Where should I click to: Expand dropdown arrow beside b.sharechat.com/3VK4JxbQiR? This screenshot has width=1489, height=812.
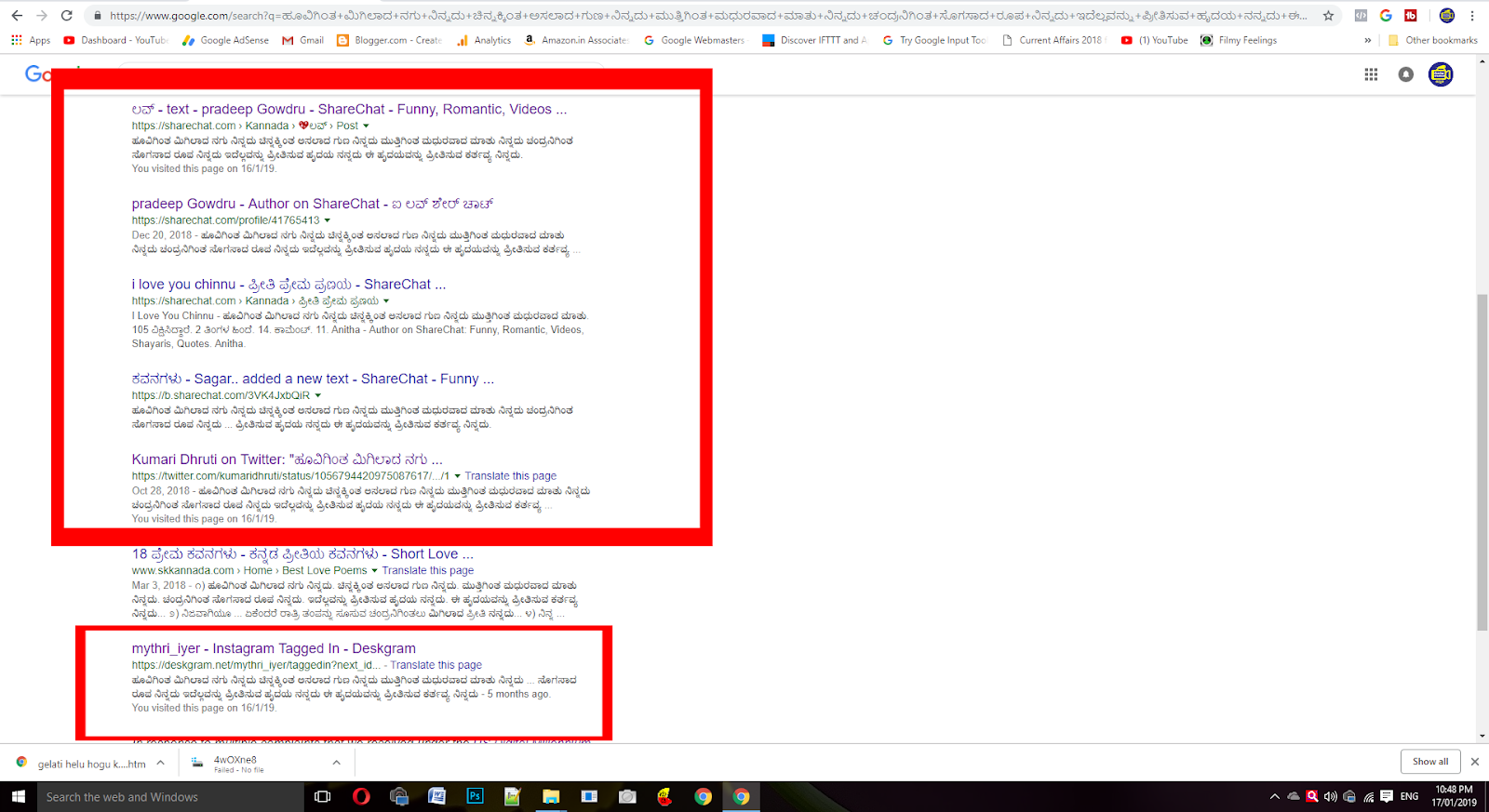pyautogui.click(x=317, y=395)
